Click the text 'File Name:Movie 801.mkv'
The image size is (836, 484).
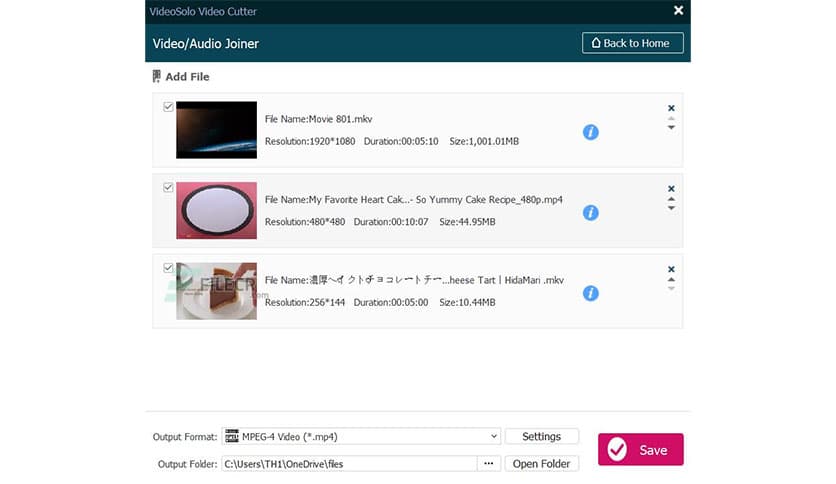(318, 119)
